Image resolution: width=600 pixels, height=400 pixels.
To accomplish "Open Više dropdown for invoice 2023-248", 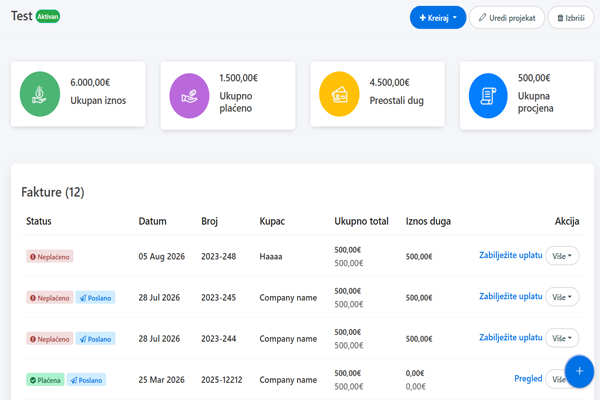I will pyautogui.click(x=562, y=256).
